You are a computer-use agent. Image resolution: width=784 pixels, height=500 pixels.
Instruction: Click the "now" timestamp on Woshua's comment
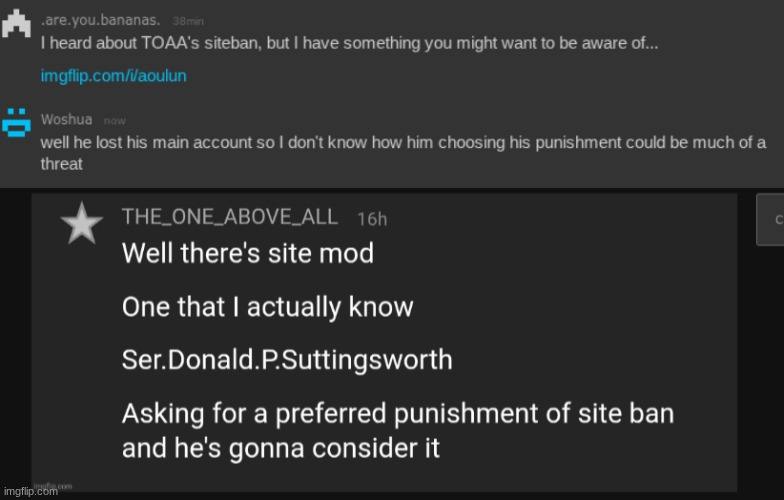click(115, 121)
